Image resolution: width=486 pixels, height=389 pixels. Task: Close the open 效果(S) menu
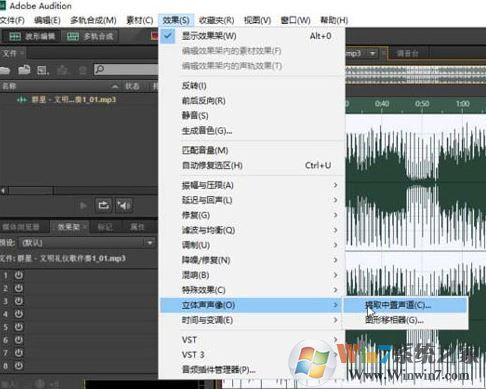click(x=176, y=20)
